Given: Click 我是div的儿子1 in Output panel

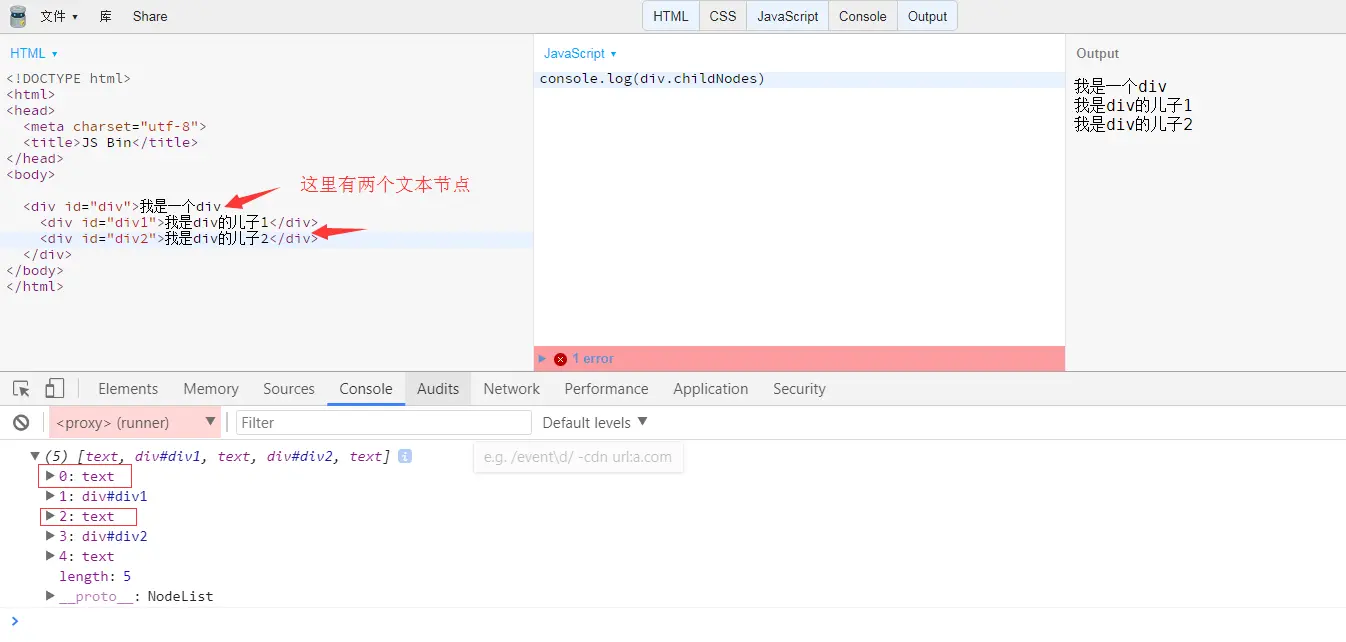Looking at the screenshot, I should pyautogui.click(x=1133, y=105).
